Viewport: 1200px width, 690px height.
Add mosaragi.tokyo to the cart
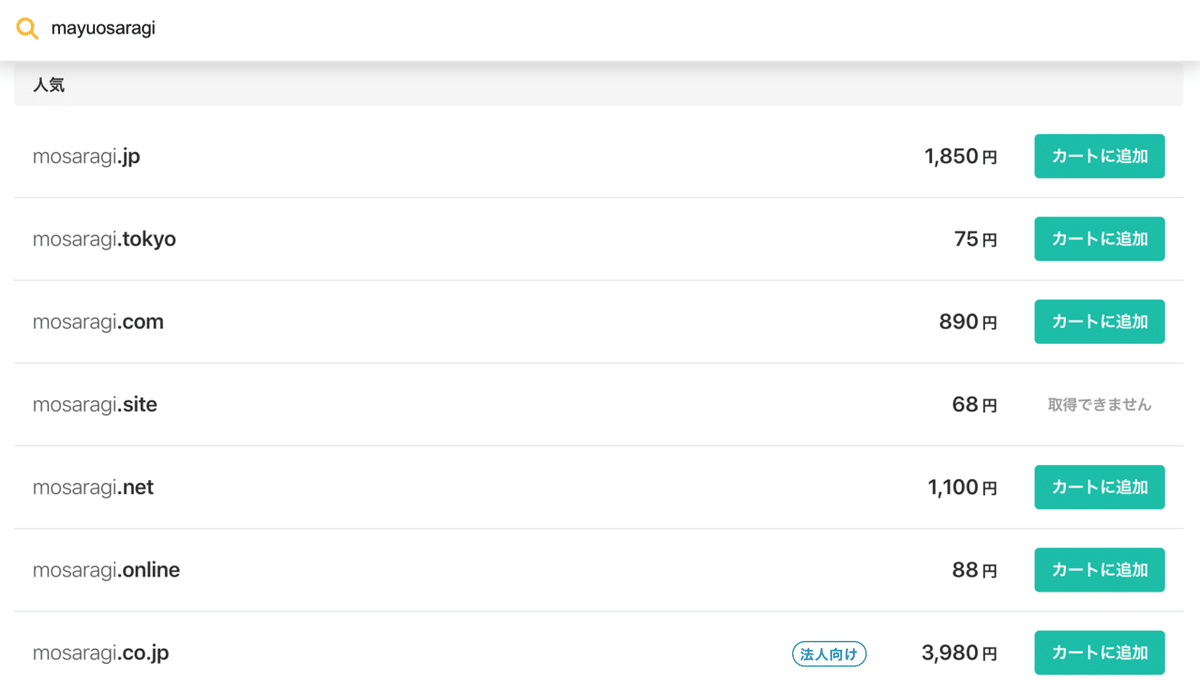(x=1099, y=239)
